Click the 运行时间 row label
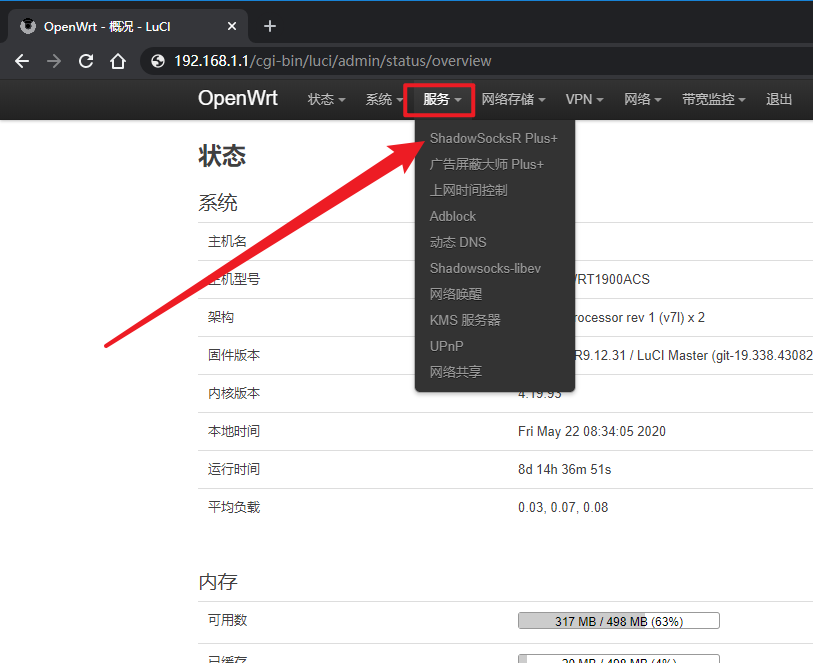Viewport: 813px width, 663px height. click(x=234, y=469)
